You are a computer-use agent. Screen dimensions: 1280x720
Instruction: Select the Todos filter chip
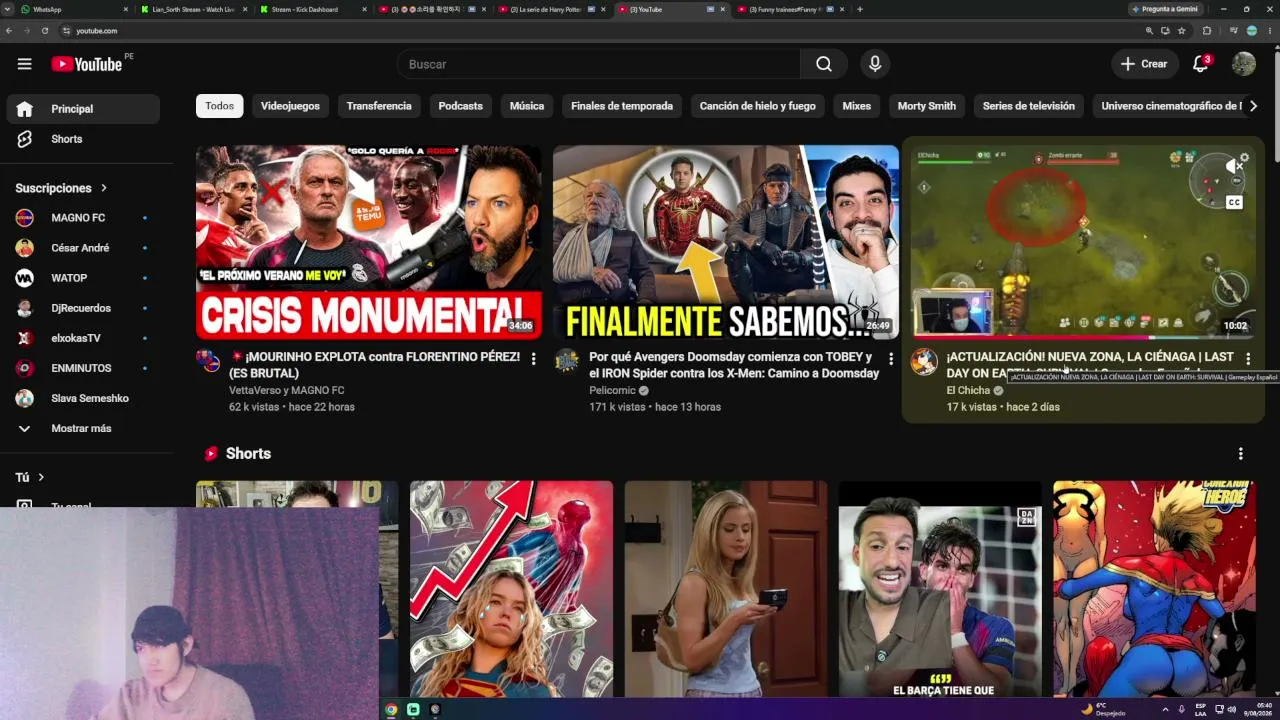pyautogui.click(x=219, y=106)
